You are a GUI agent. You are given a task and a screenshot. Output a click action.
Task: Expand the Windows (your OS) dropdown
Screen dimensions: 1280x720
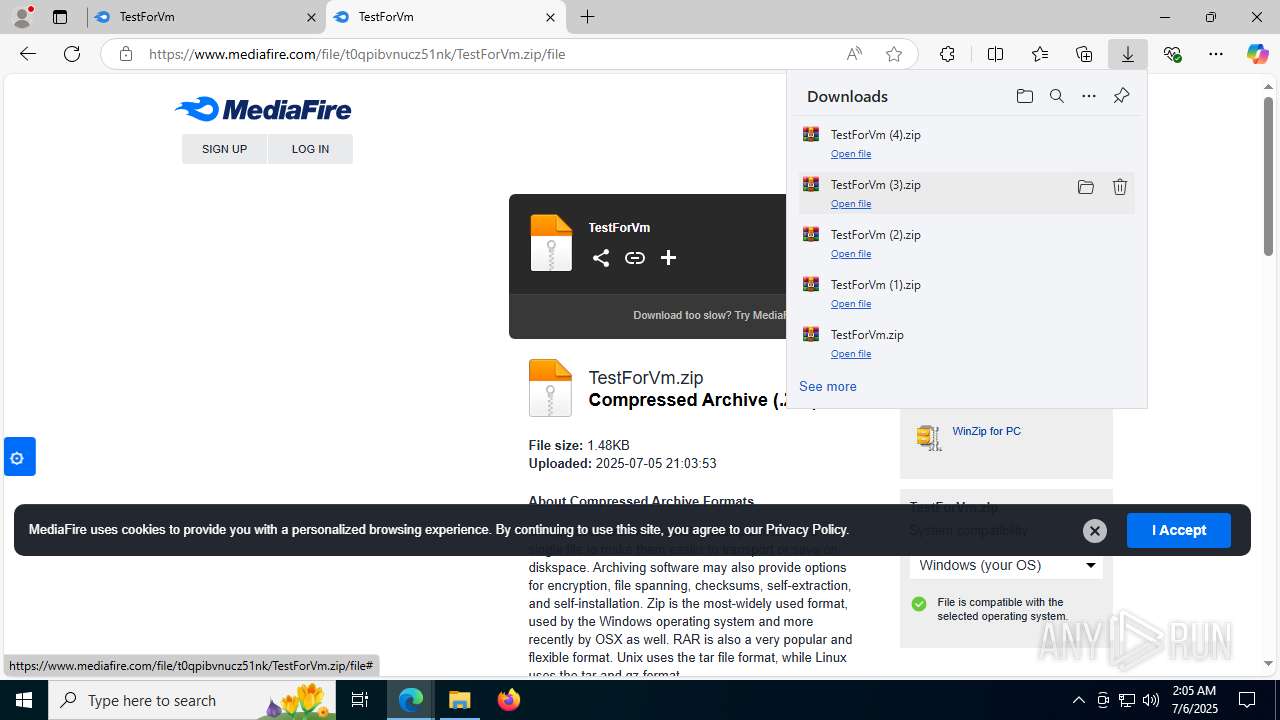(x=1006, y=565)
